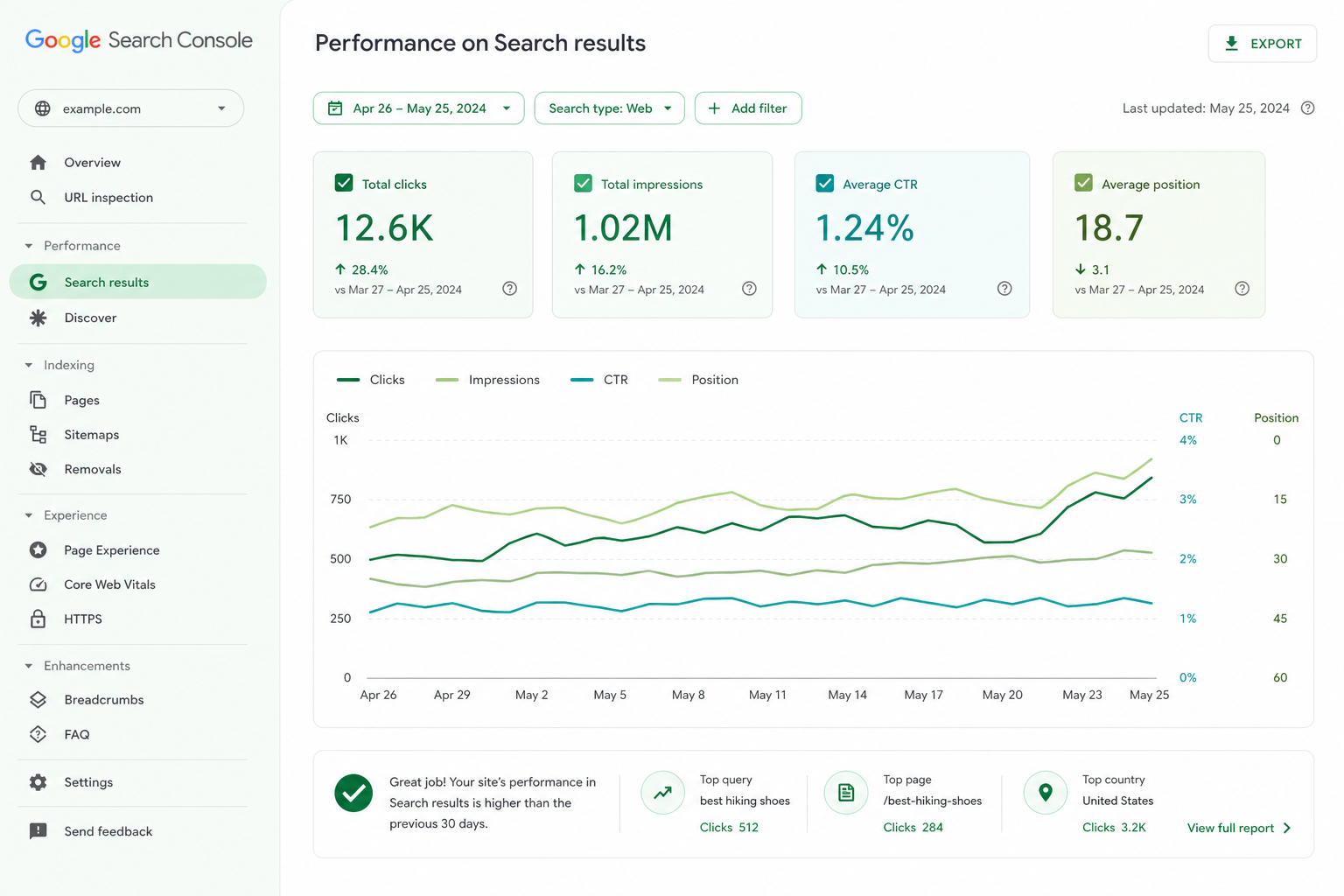Click the Pages documents icon
The height and width of the screenshot is (896, 1344).
[x=38, y=400]
